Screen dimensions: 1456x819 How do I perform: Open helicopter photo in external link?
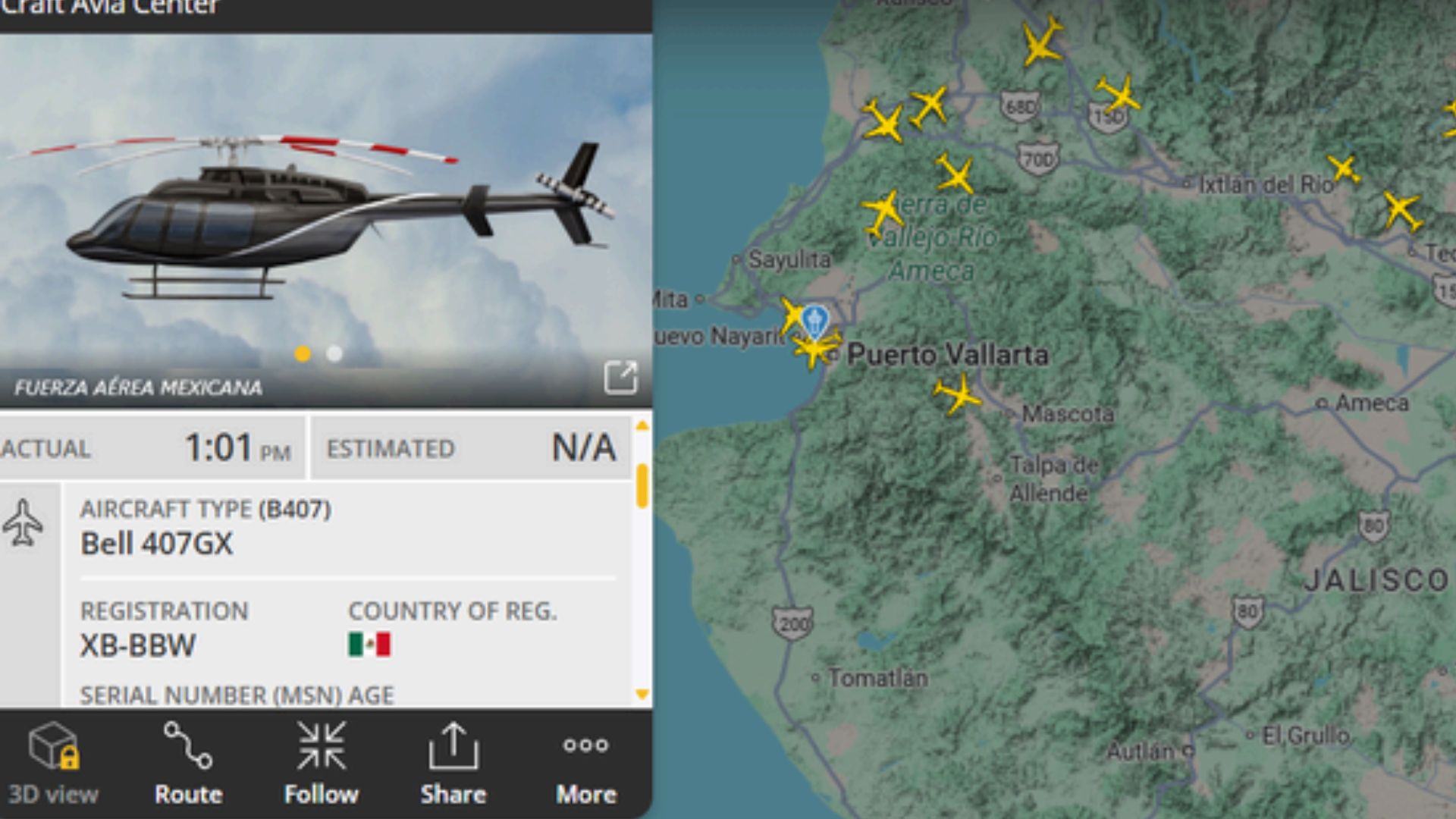pyautogui.click(x=620, y=377)
